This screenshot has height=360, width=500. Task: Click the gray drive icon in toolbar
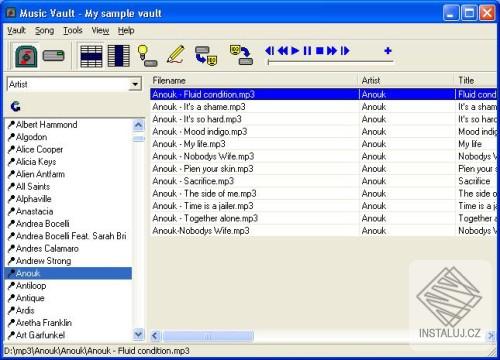[53, 55]
